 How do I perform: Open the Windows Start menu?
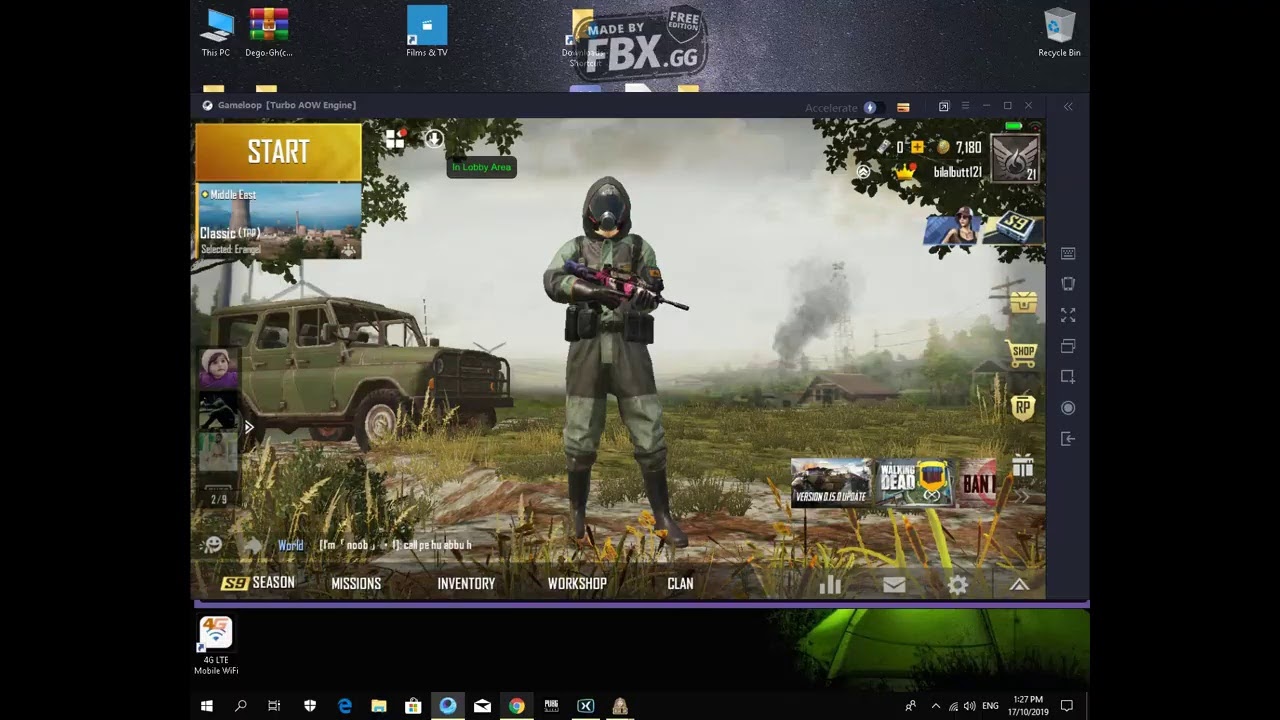tap(207, 706)
